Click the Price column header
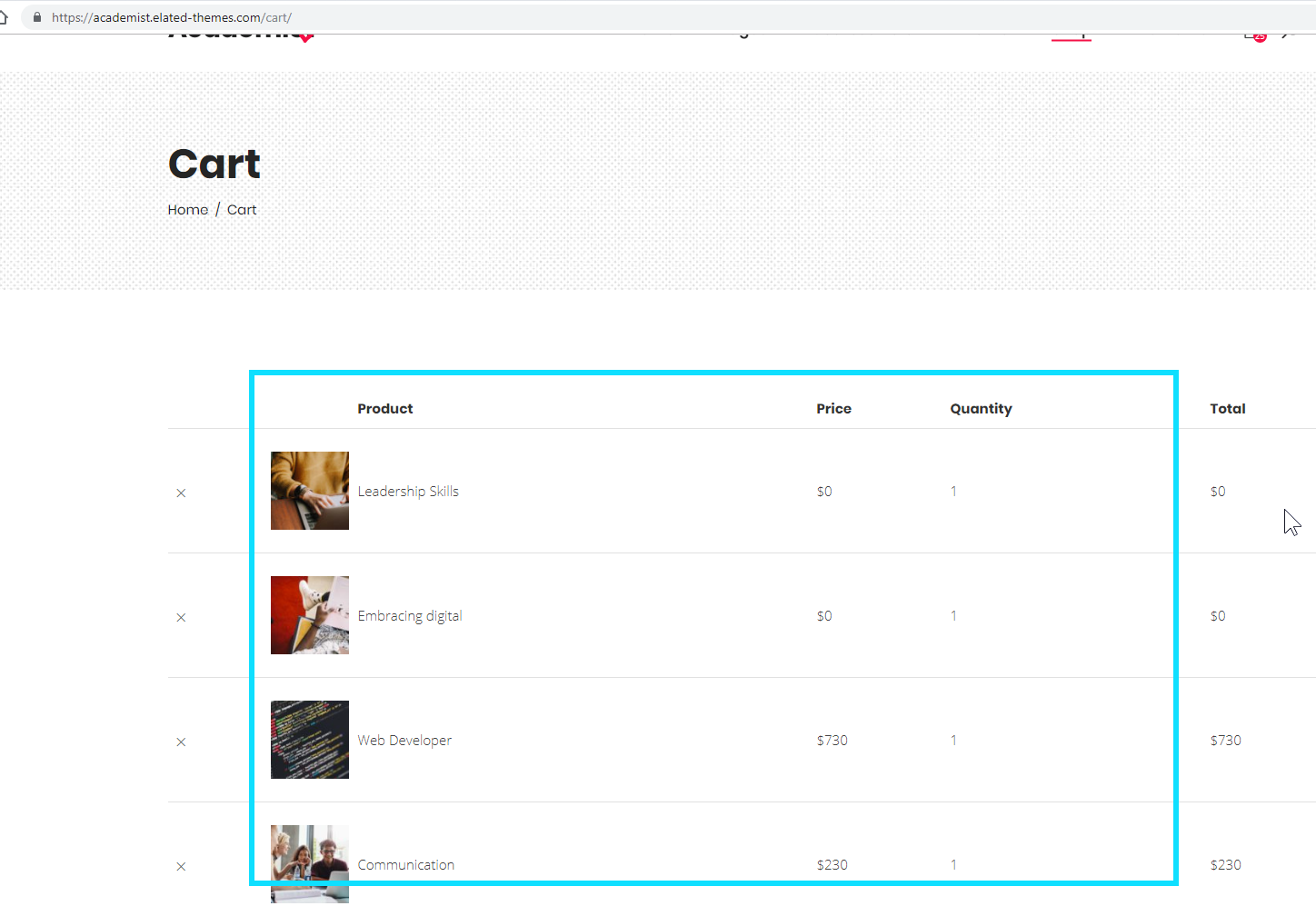The height and width of the screenshot is (906, 1316). 834,409
